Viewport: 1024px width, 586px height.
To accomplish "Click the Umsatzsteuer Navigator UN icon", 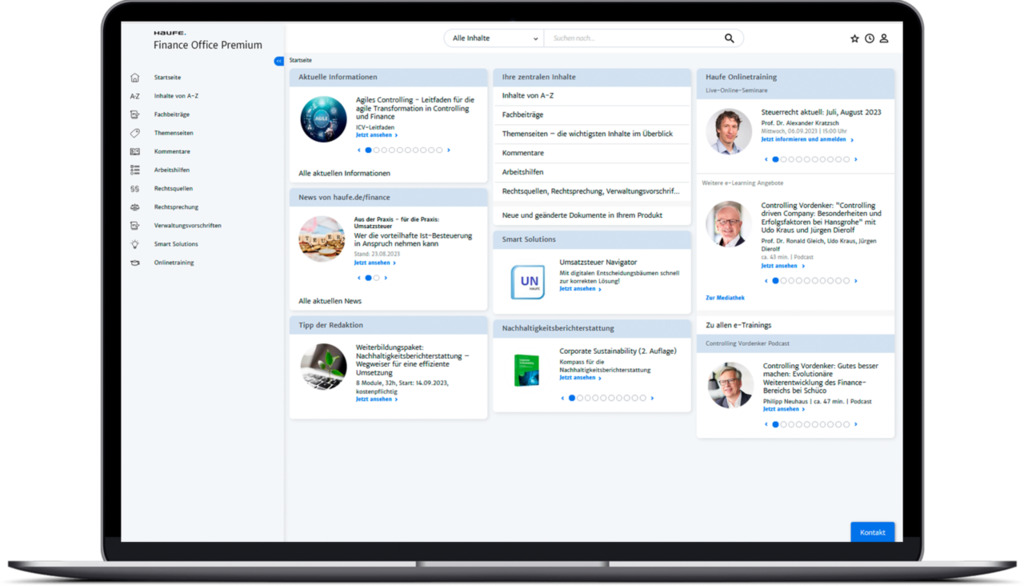I will pos(528,282).
